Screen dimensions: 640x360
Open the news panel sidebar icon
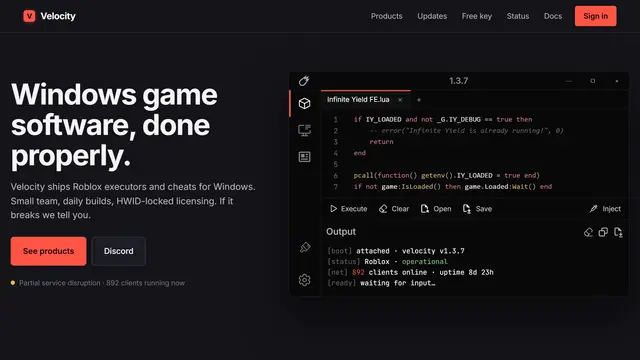304,157
